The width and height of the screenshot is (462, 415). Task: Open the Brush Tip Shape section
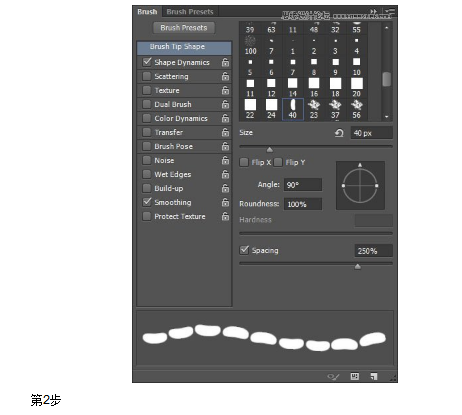(184, 47)
